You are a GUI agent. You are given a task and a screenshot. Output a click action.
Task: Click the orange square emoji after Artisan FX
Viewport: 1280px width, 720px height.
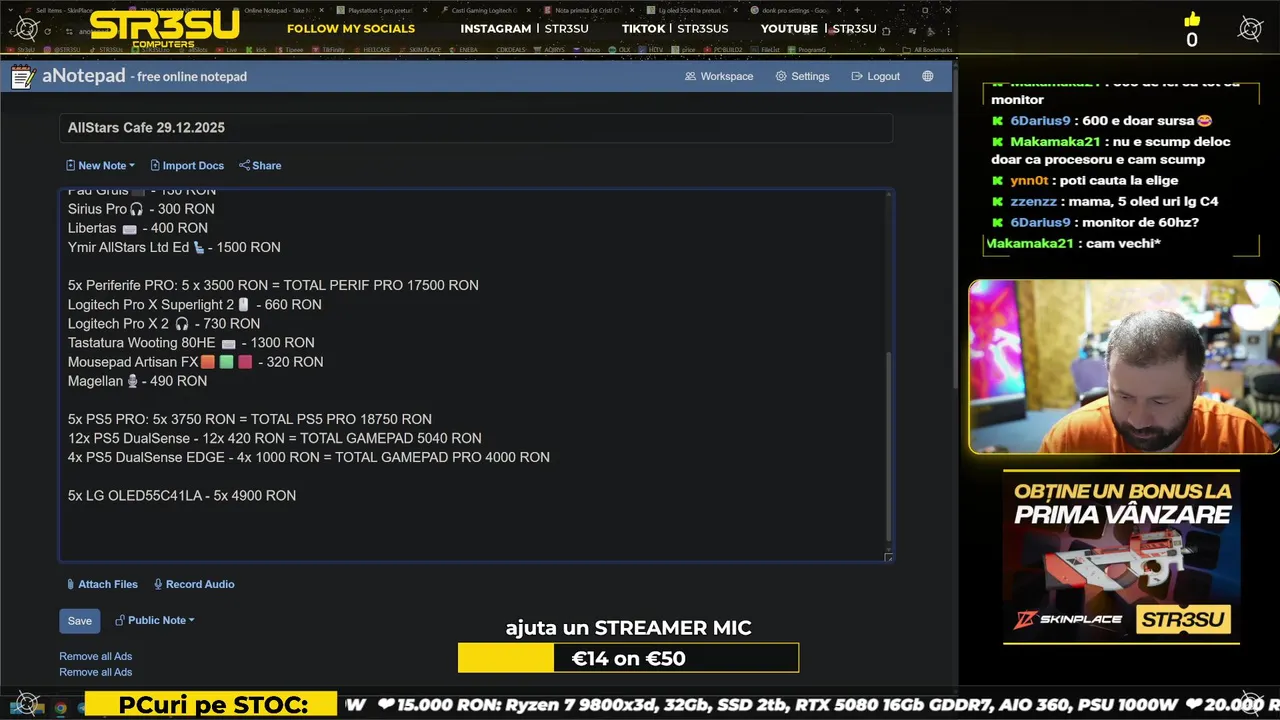(208, 363)
